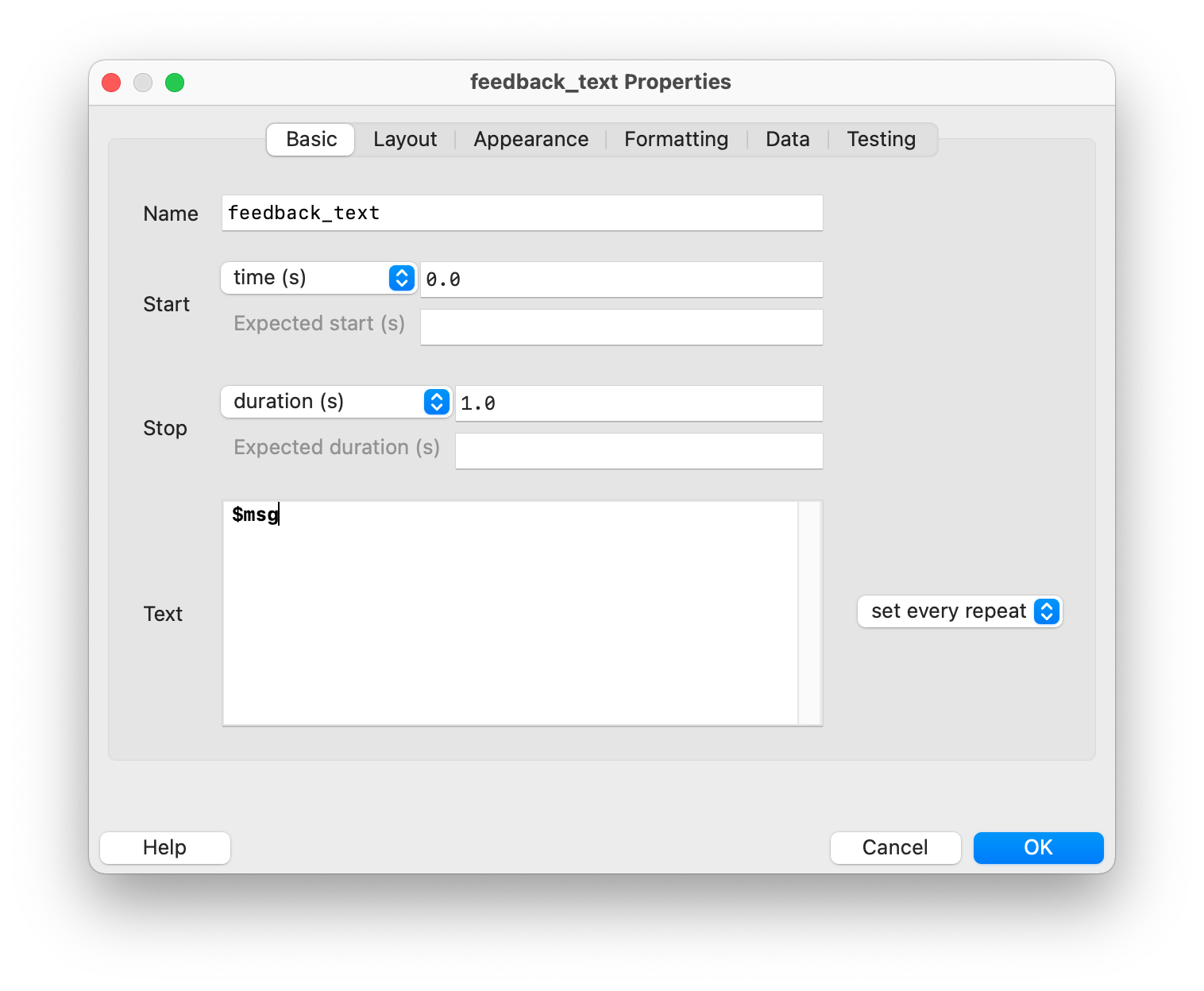Switch to the Layout tab
1204x991 pixels.
(404, 140)
